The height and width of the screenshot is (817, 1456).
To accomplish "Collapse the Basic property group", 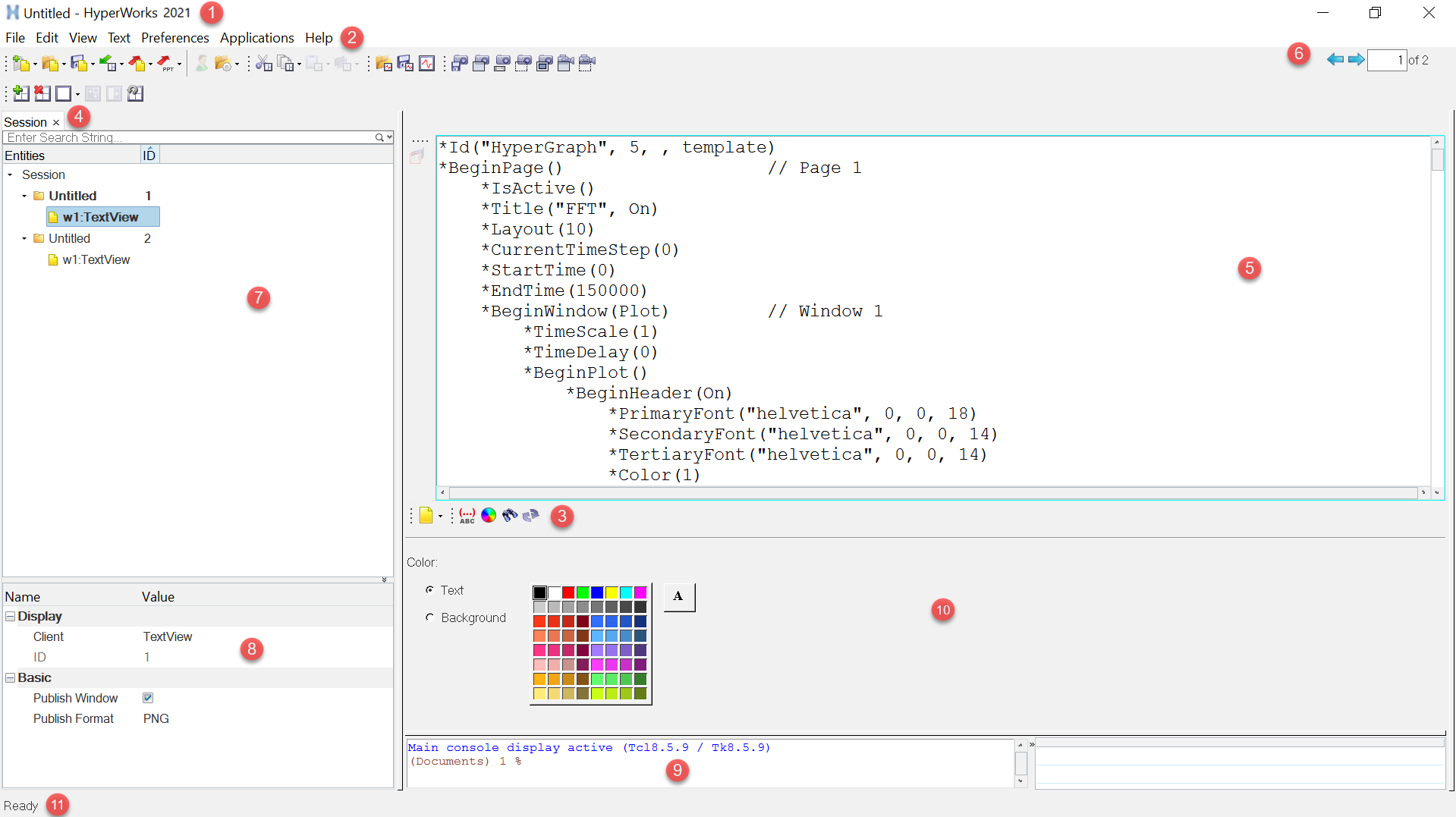I will click(11, 678).
